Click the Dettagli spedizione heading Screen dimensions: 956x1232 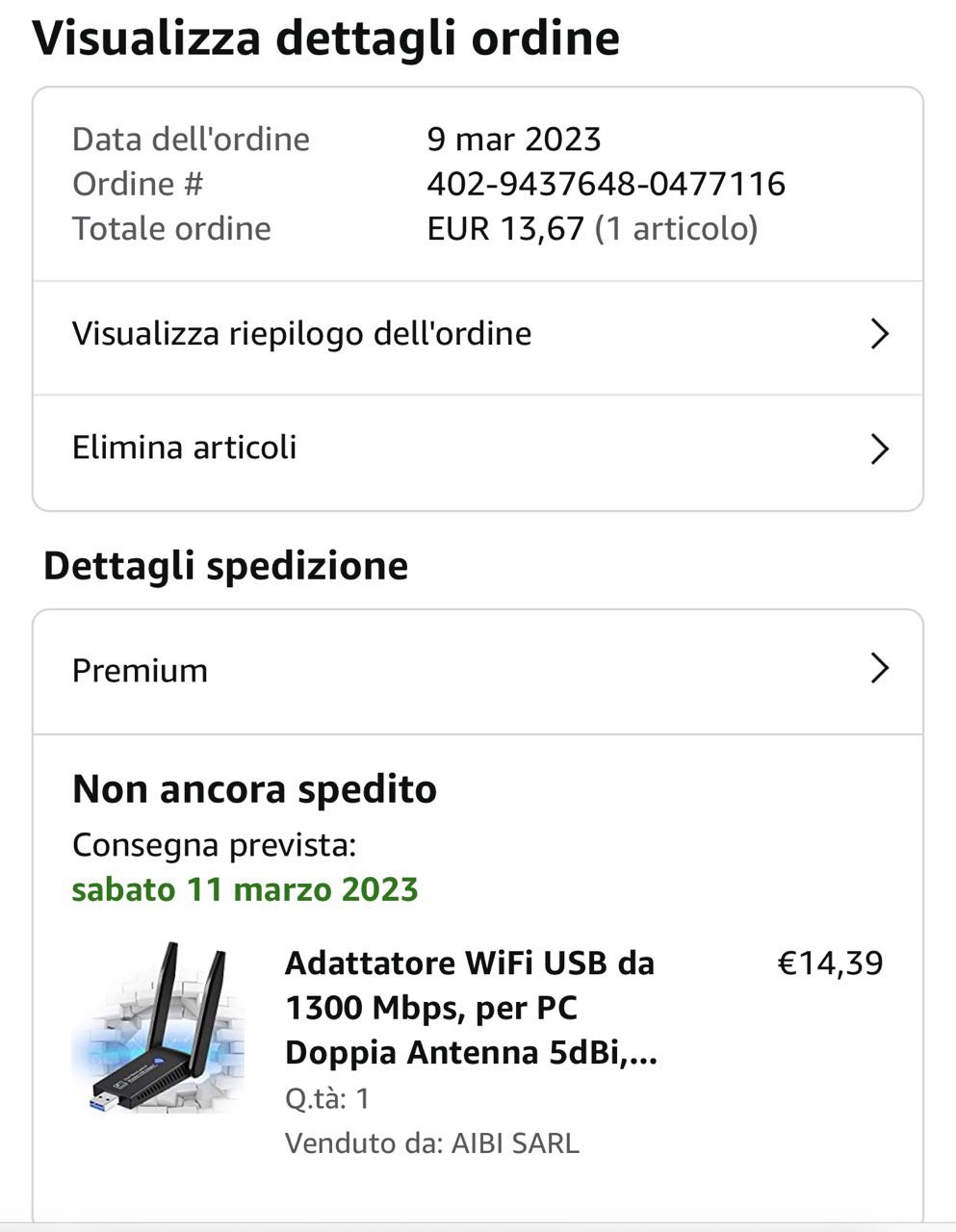[x=226, y=566]
